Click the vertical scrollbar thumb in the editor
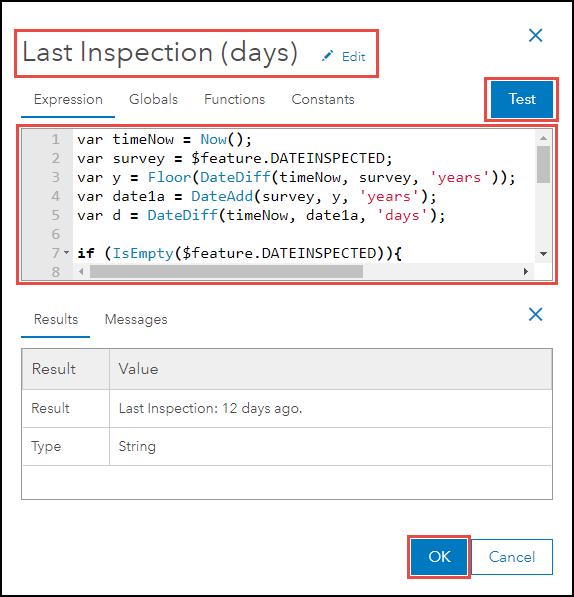The width and height of the screenshot is (574, 597). (x=543, y=164)
